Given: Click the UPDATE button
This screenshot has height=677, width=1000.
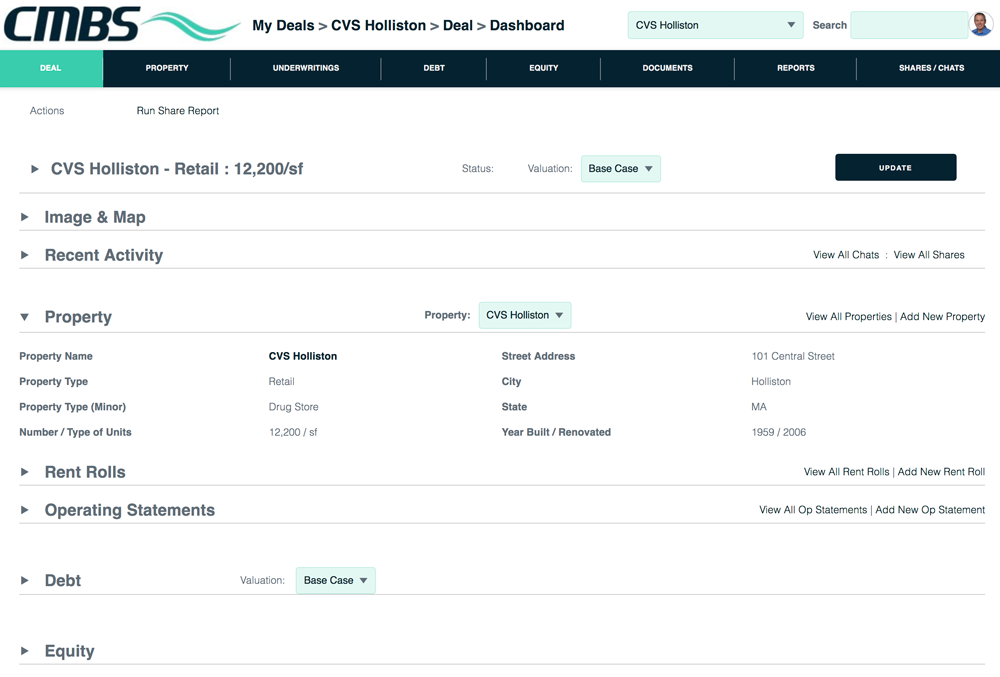Looking at the screenshot, I should coord(895,168).
